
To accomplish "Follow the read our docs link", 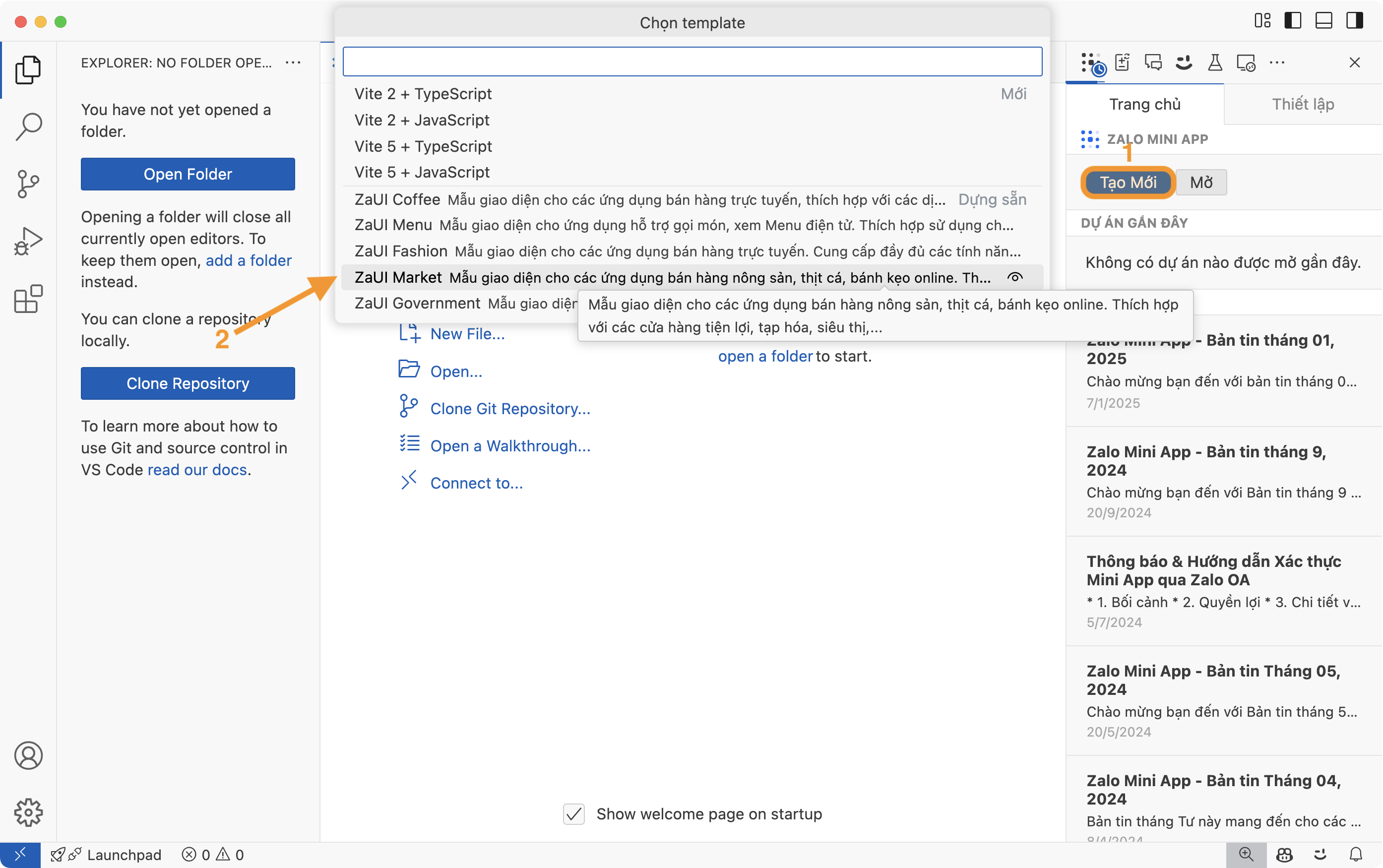I will click(197, 470).
